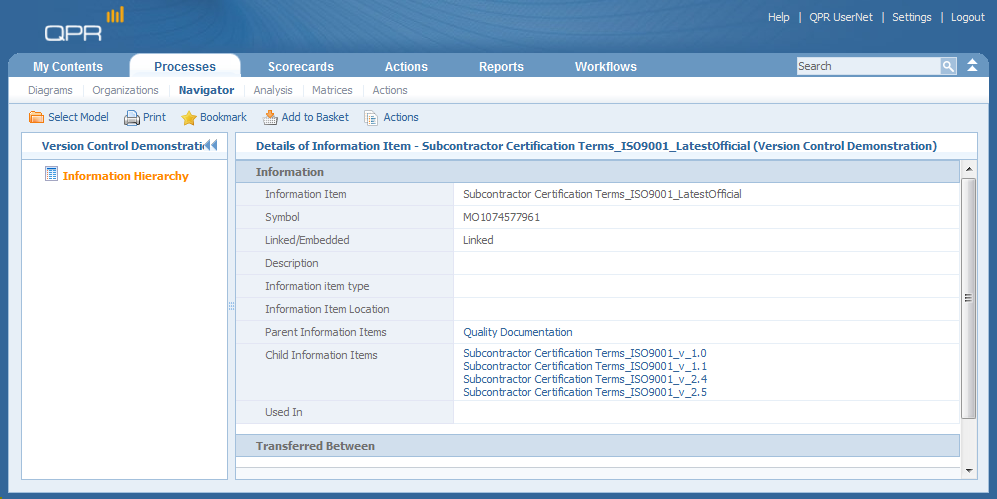Open child item ISO9001_v_1.1 link

tap(584, 366)
